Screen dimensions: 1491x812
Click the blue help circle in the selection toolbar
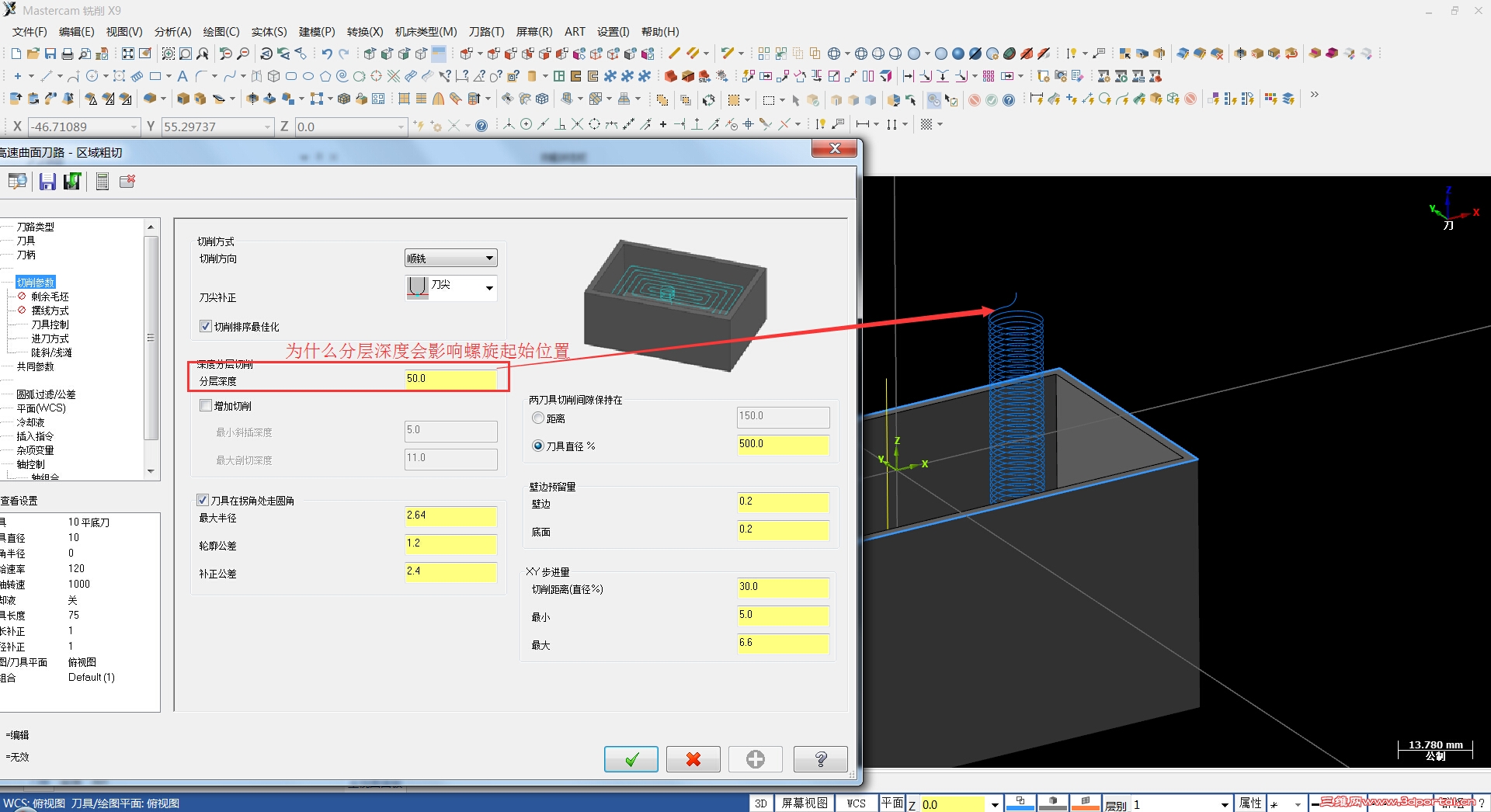coord(1009,99)
